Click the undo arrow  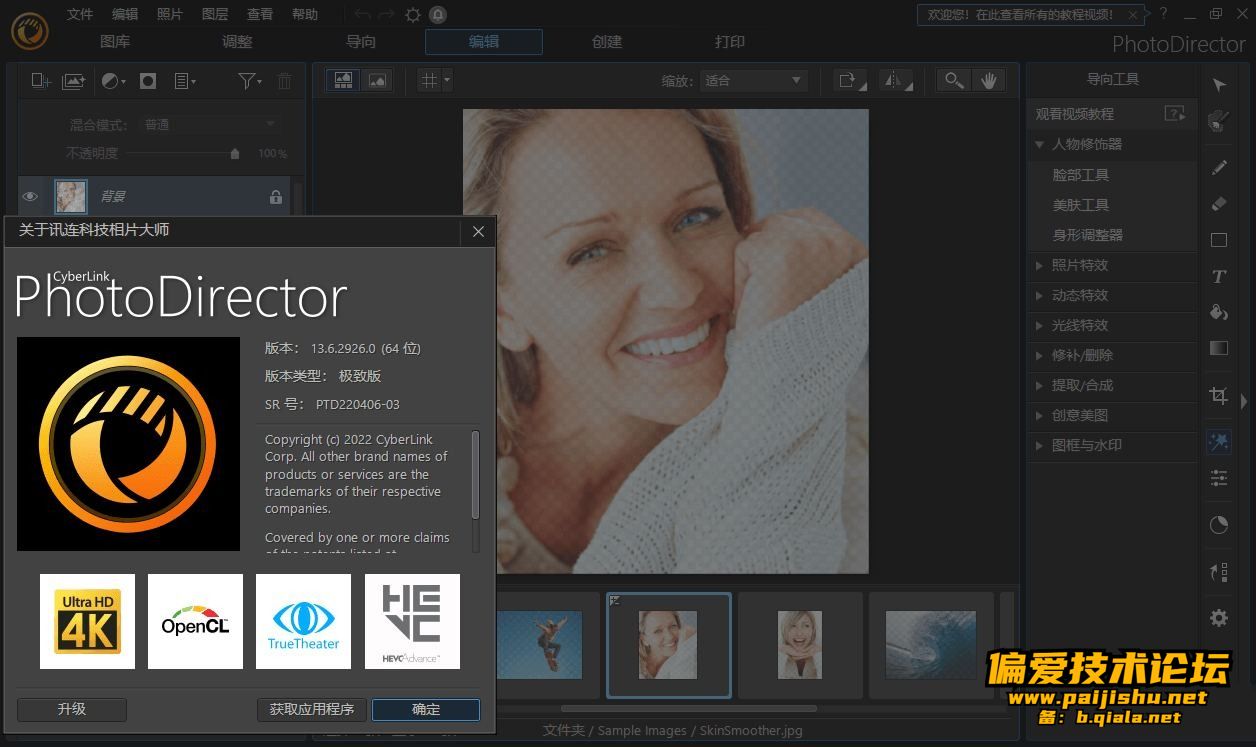coord(362,15)
